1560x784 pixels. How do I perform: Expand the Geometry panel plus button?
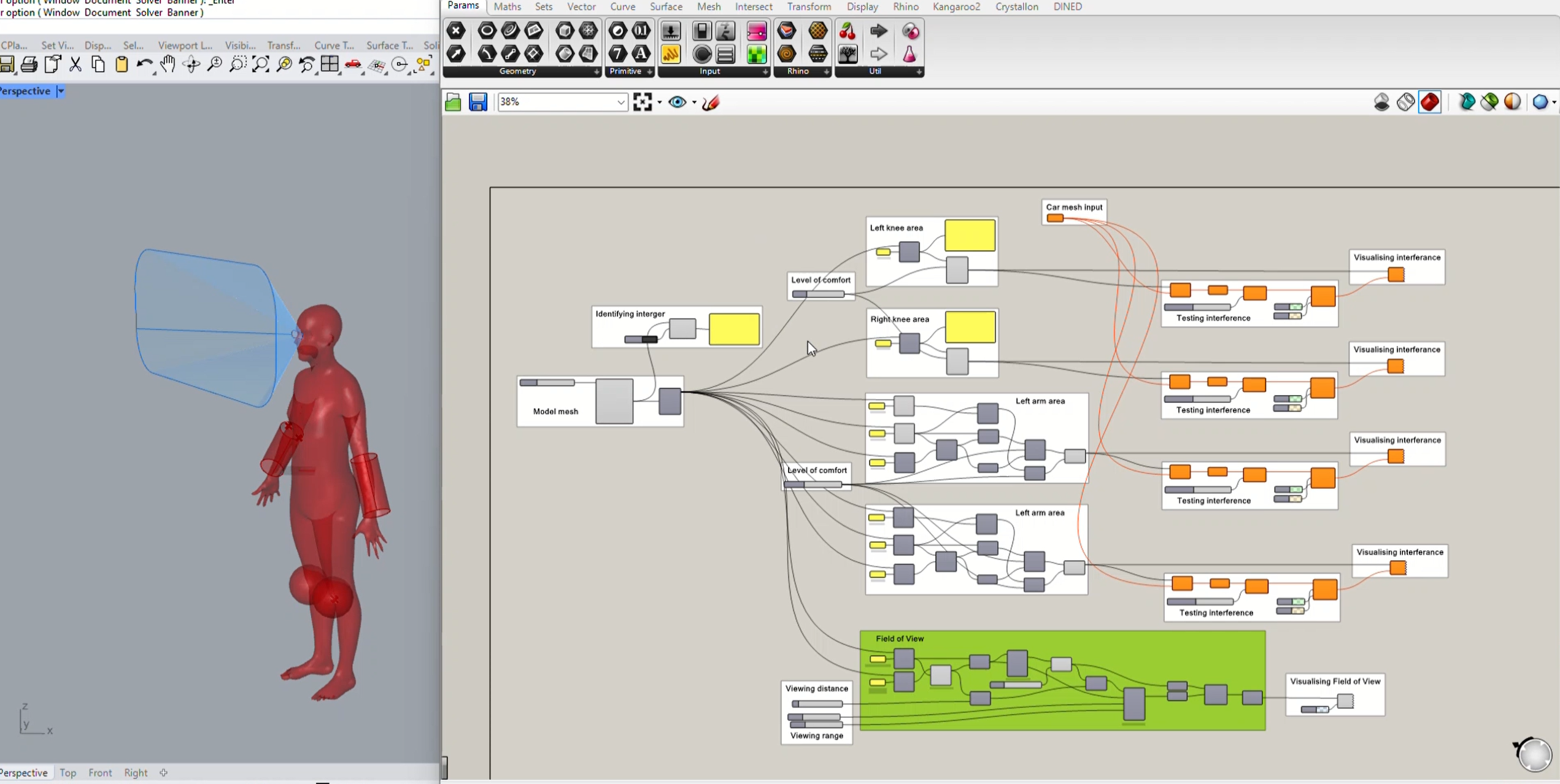[596, 72]
